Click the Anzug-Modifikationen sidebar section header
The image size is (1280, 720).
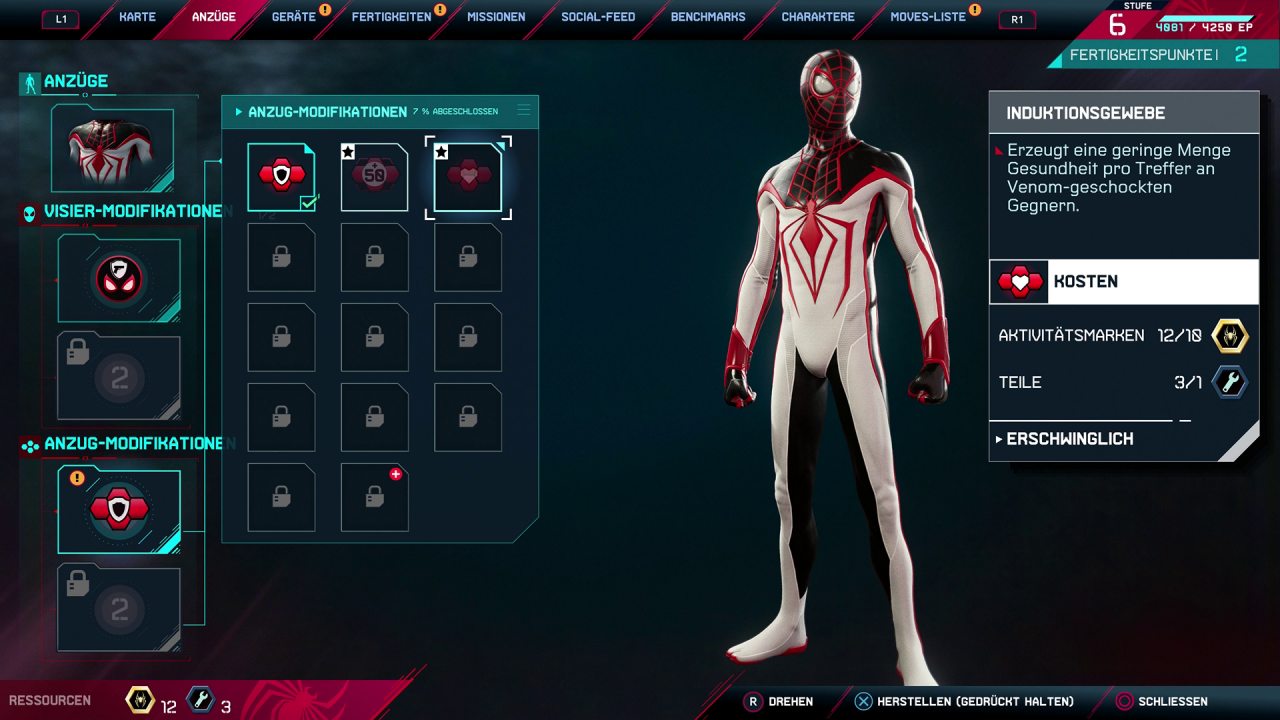click(x=133, y=444)
